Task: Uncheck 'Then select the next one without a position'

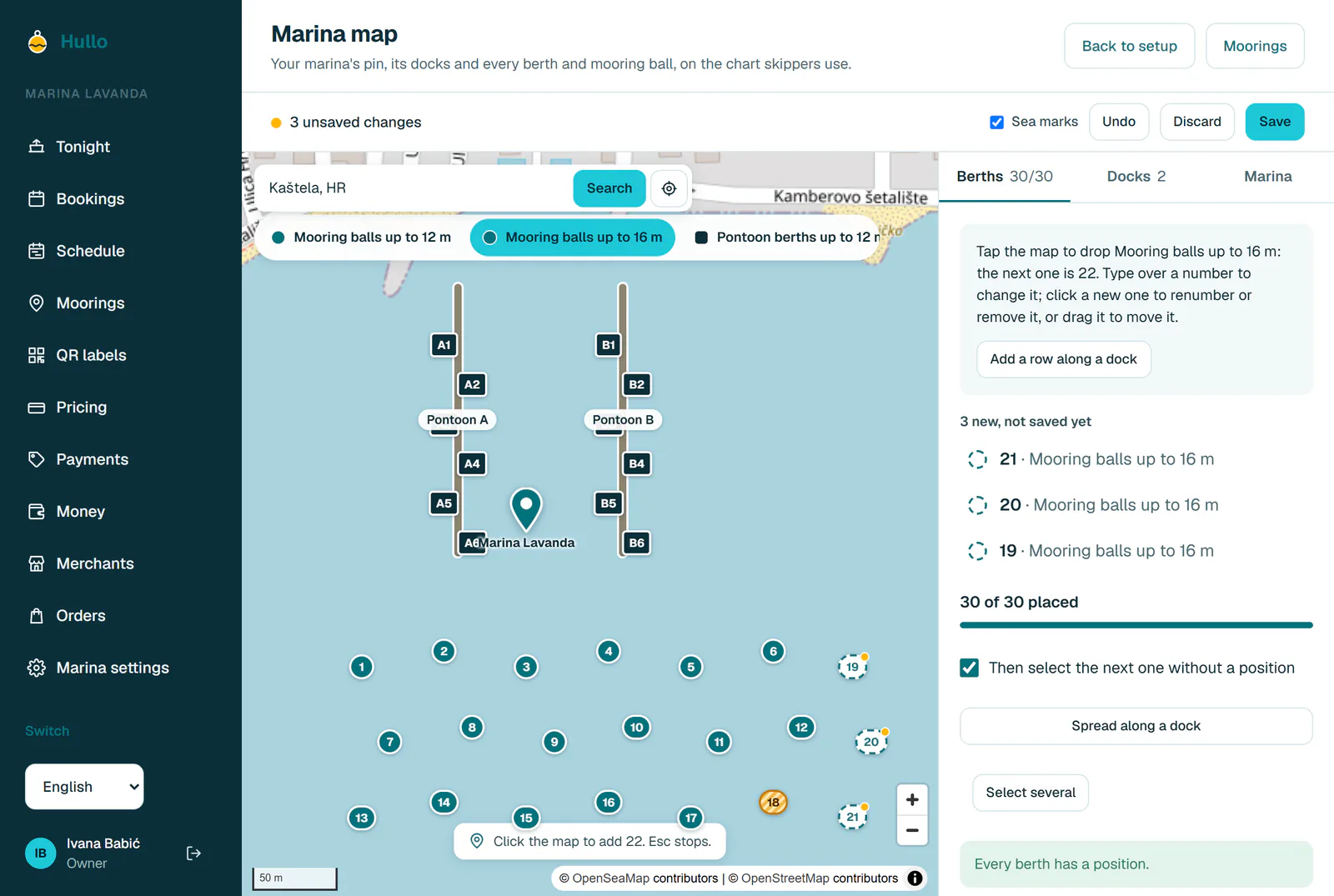Action: 969,668
